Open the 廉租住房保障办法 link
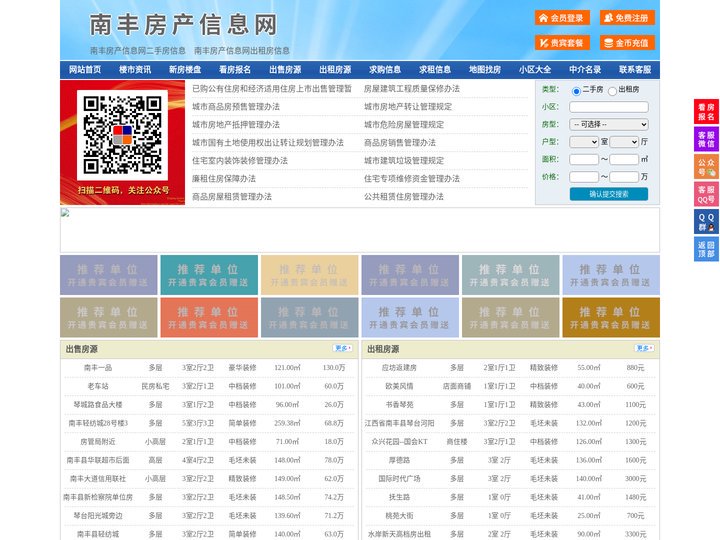Image resolution: width=720 pixels, height=540 pixels. pyautogui.click(x=224, y=179)
